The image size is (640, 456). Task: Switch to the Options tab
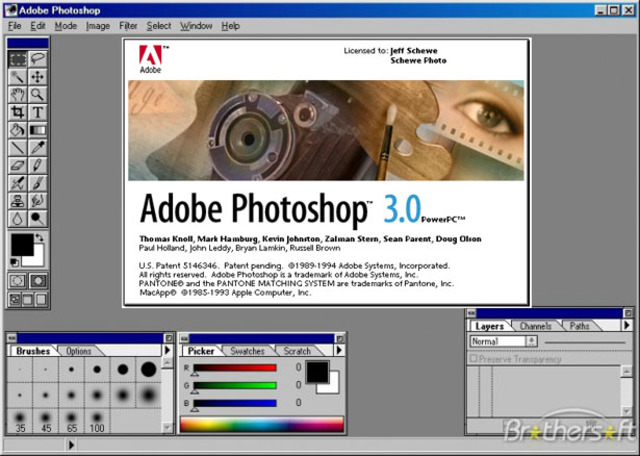click(x=78, y=351)
